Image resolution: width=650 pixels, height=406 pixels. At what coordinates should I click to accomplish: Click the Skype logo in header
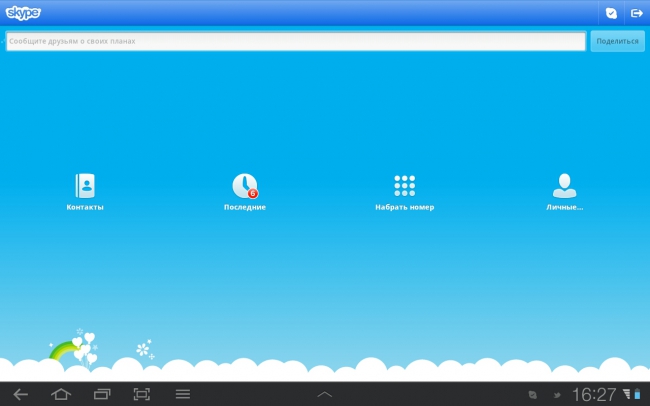click(x=23, y=13)
